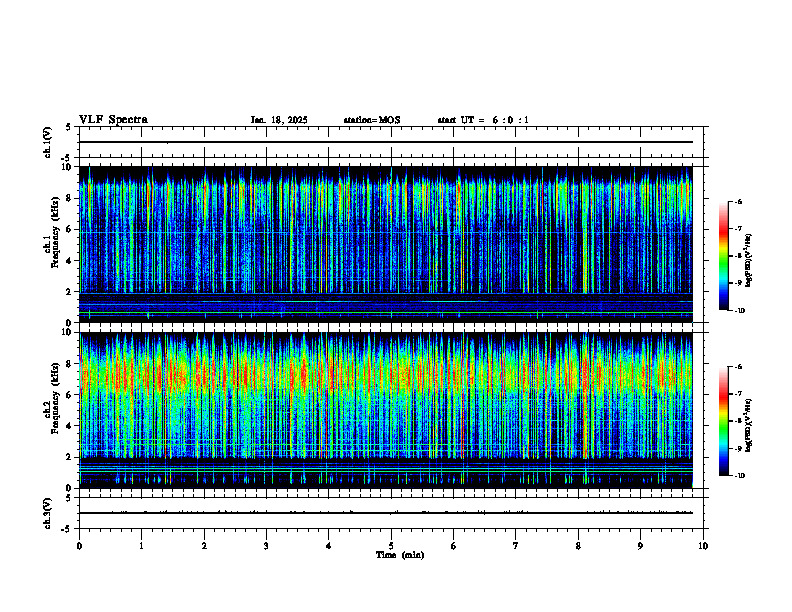Click time axis tick label "6"
The height and width of the screenshot is (612, 792).
453,546
